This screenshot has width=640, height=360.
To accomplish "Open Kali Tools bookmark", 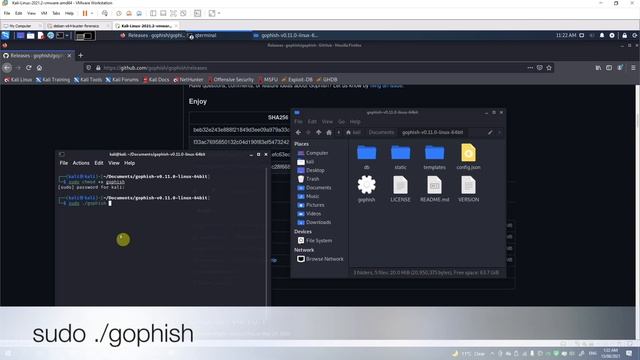I will 88,80.
